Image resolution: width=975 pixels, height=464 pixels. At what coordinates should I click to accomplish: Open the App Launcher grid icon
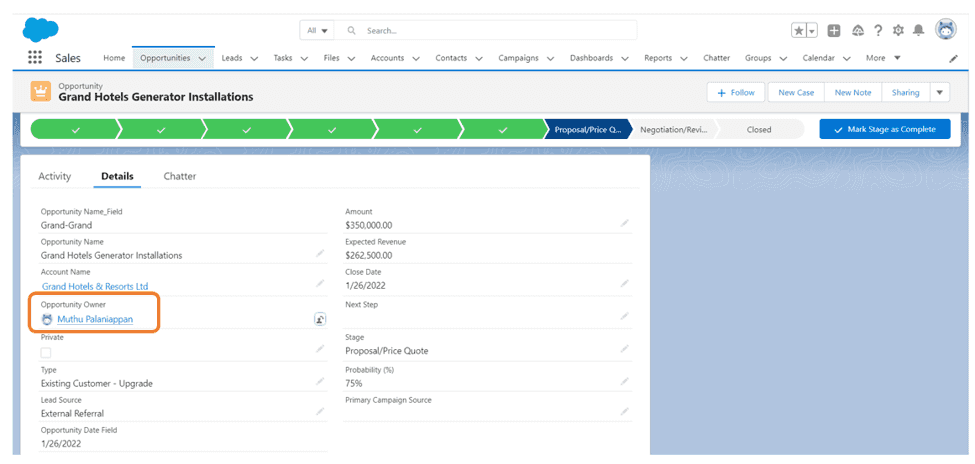(x=35, y=57)
